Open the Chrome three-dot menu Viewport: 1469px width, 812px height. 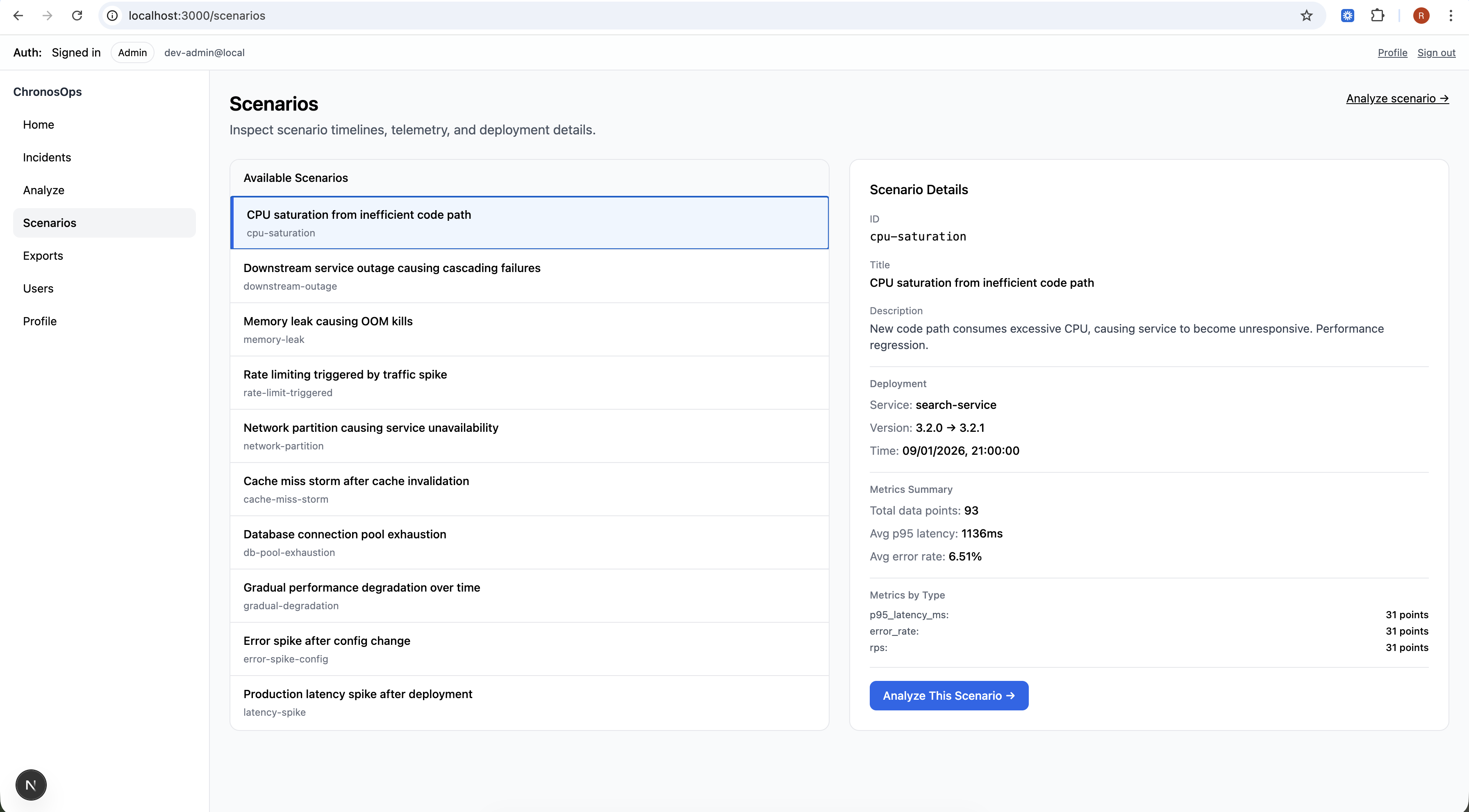(1451, 16)
